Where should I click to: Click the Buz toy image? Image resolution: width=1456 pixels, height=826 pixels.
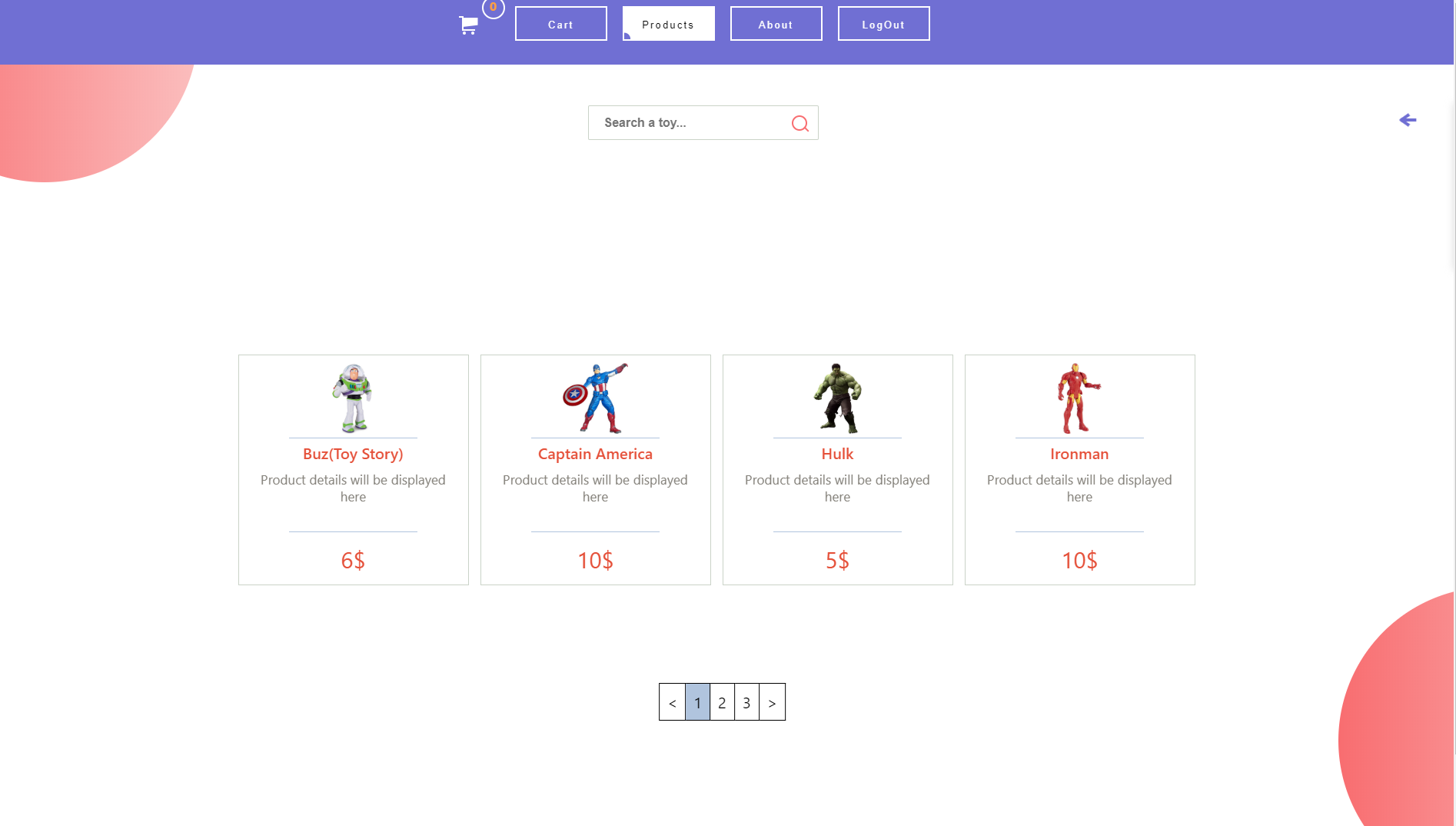click(x=353, y=398)
